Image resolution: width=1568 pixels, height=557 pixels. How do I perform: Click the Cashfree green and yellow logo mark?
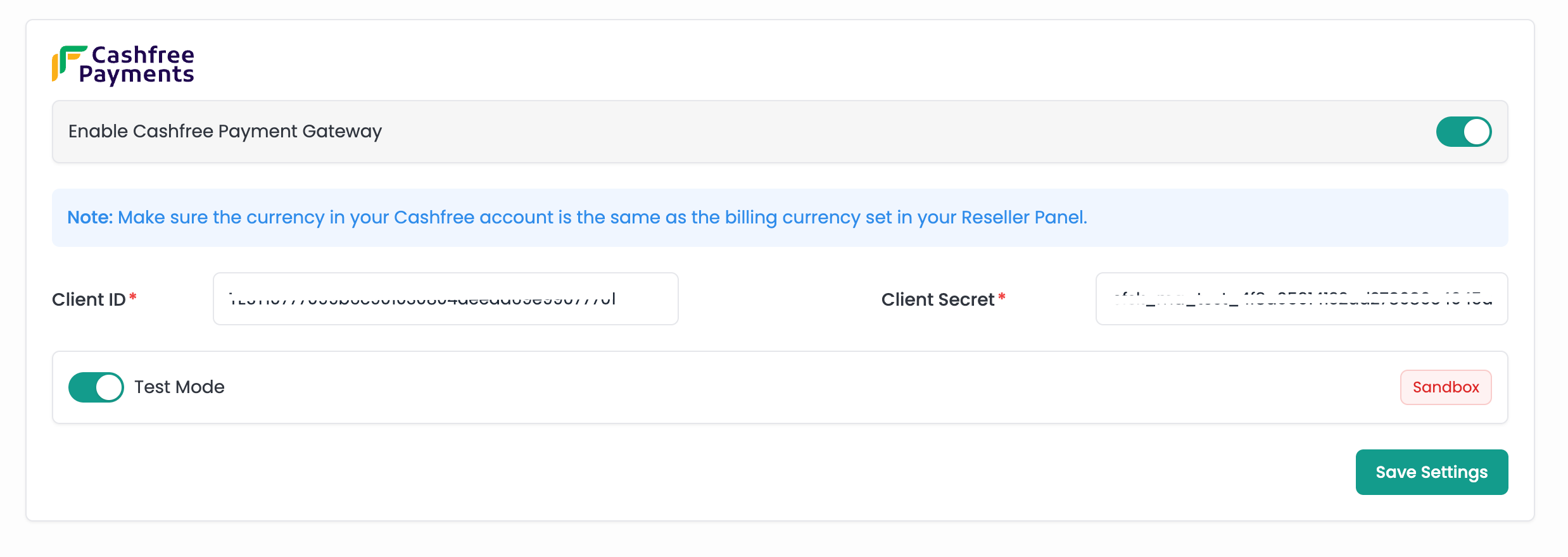coord(67,63)
